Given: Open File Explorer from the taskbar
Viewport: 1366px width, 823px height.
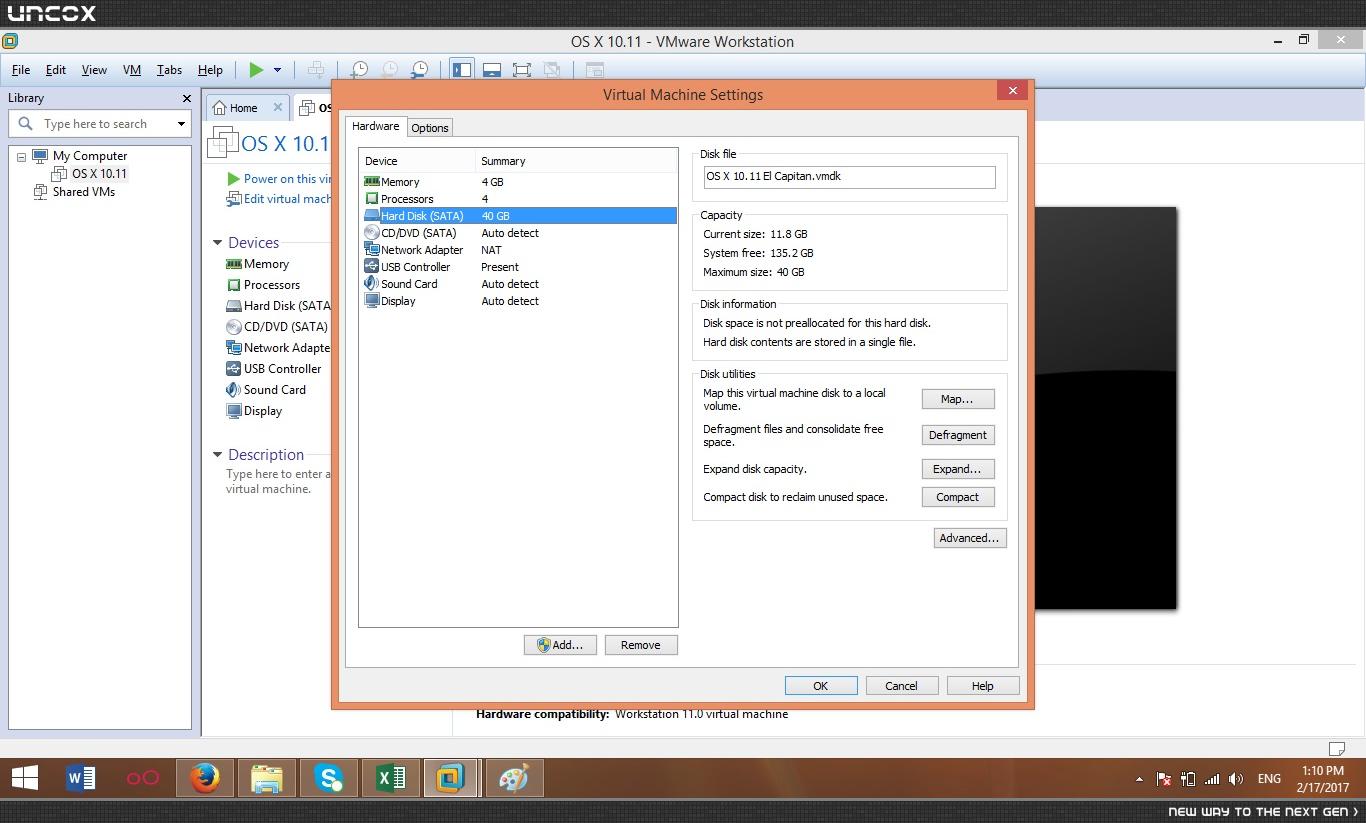Looking at the screenshot, I should click(267, 778).
